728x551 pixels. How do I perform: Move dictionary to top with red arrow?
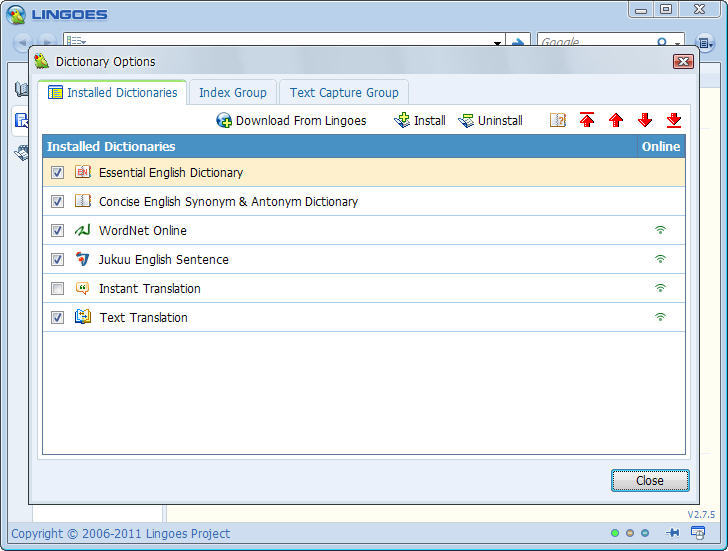[x=587, y=120]
